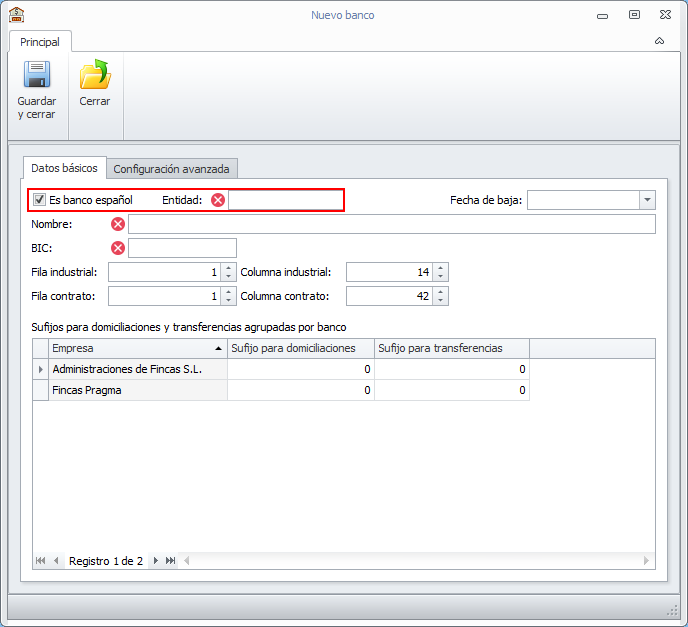
Task: Go to next record in the grid navigator
Action: point(155,560)
